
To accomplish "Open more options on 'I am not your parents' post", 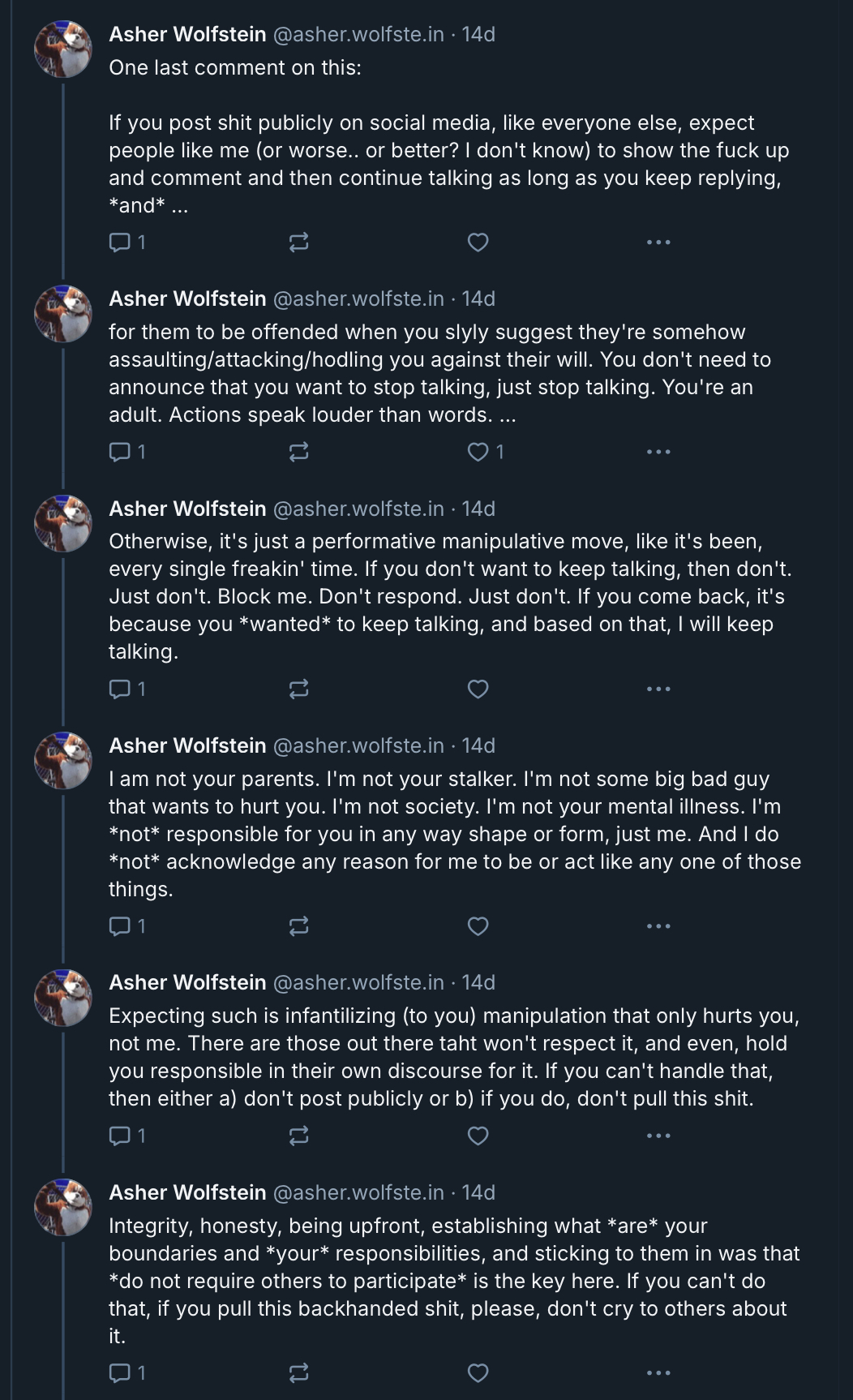I will point(658,925).
